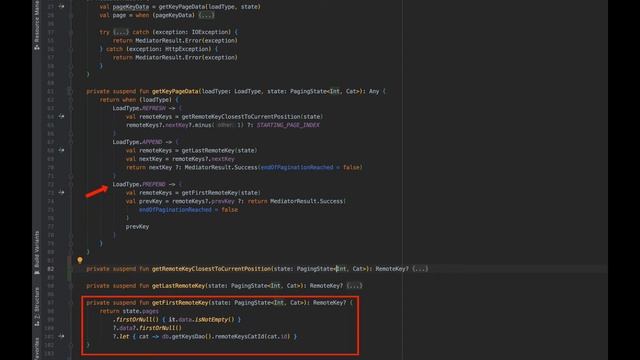This screenshot has width=640, height=360.
Task: Collapse getKeyPageData function via gutter fold marker
Action: (x=71, y=91)
